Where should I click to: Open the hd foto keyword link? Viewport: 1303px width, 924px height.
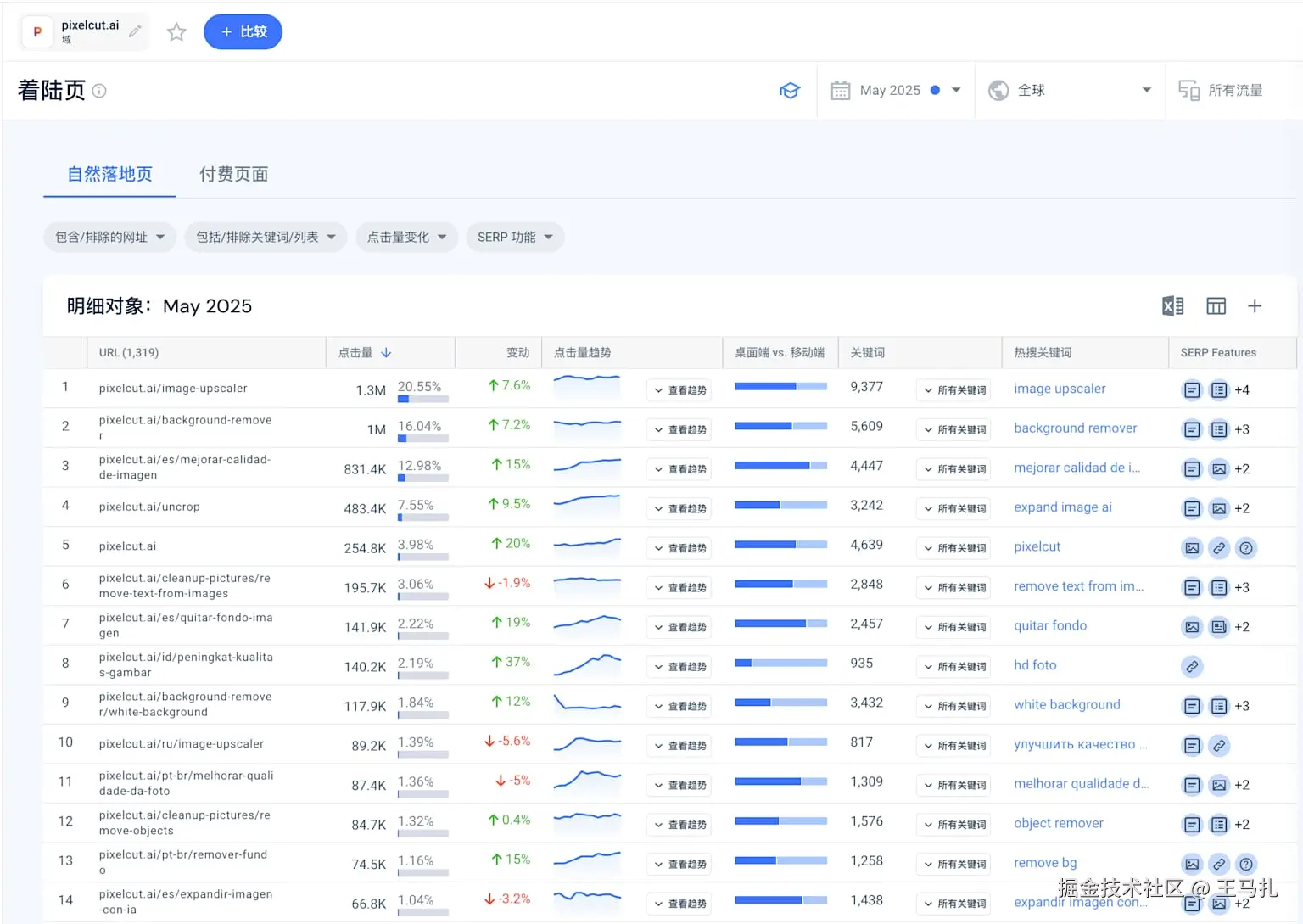point(1035,665)
